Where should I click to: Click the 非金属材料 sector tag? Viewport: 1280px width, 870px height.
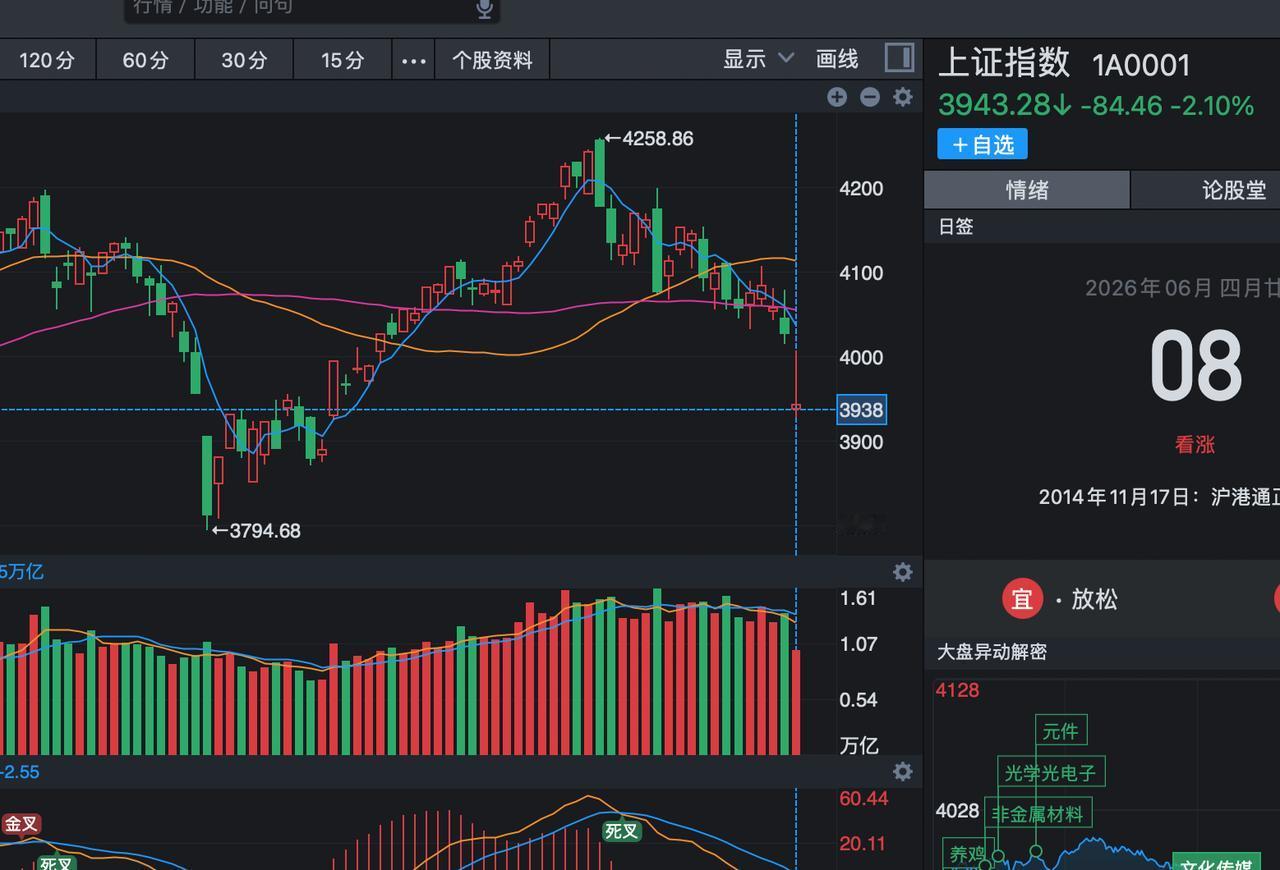[1037, 814]
